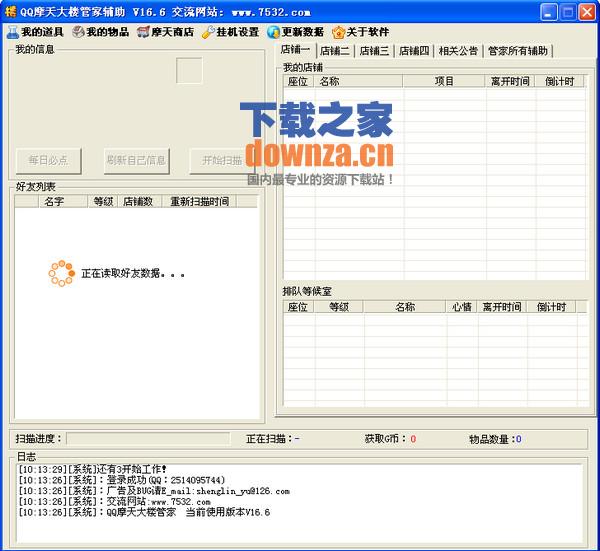Viewport: 600px width, 551px height.
Task: Click log line 还有3开始工作
Action: coord(93,469)
